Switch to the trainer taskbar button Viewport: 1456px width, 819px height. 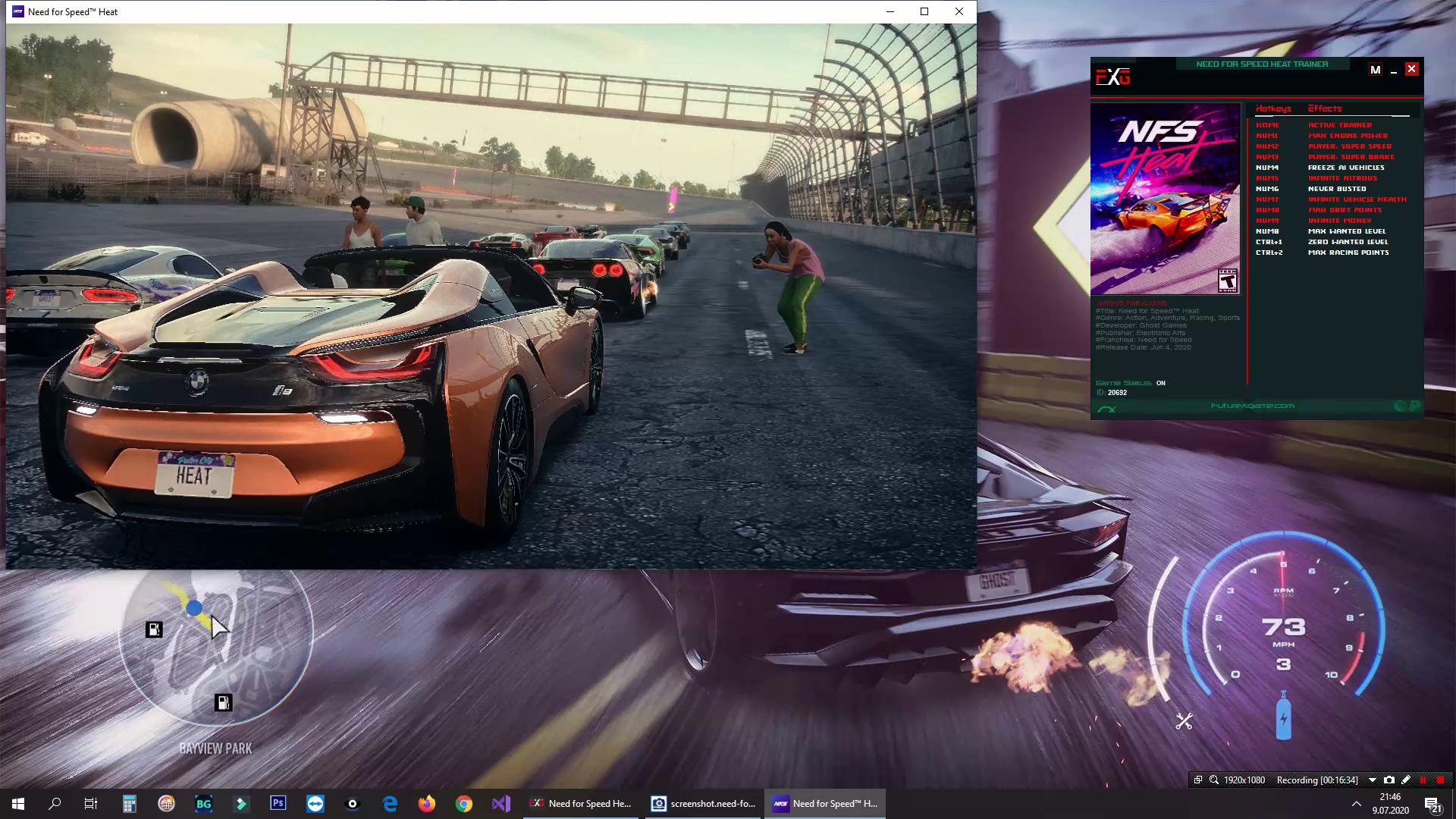pyautogui.click(x=582, y=804)
